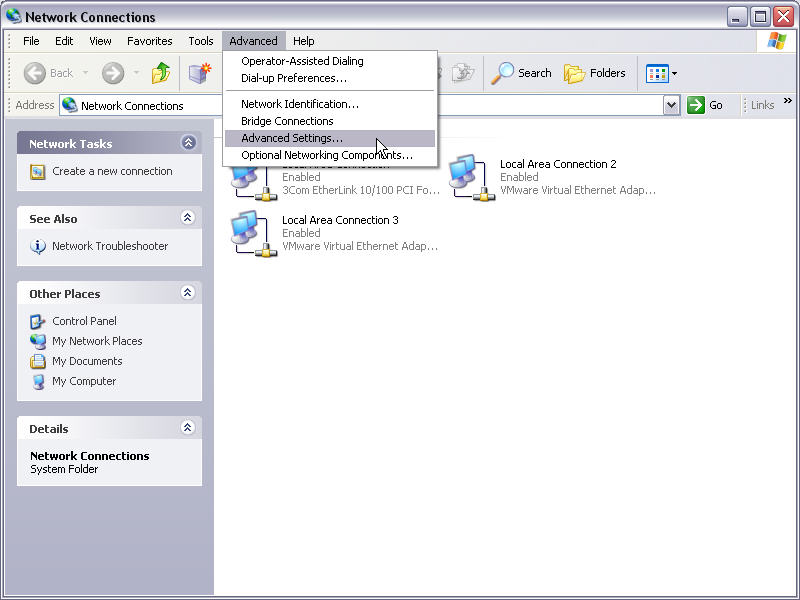
Task: Click the Go button arrow icon
Action: pyautogui.click(x=695, y=105)
